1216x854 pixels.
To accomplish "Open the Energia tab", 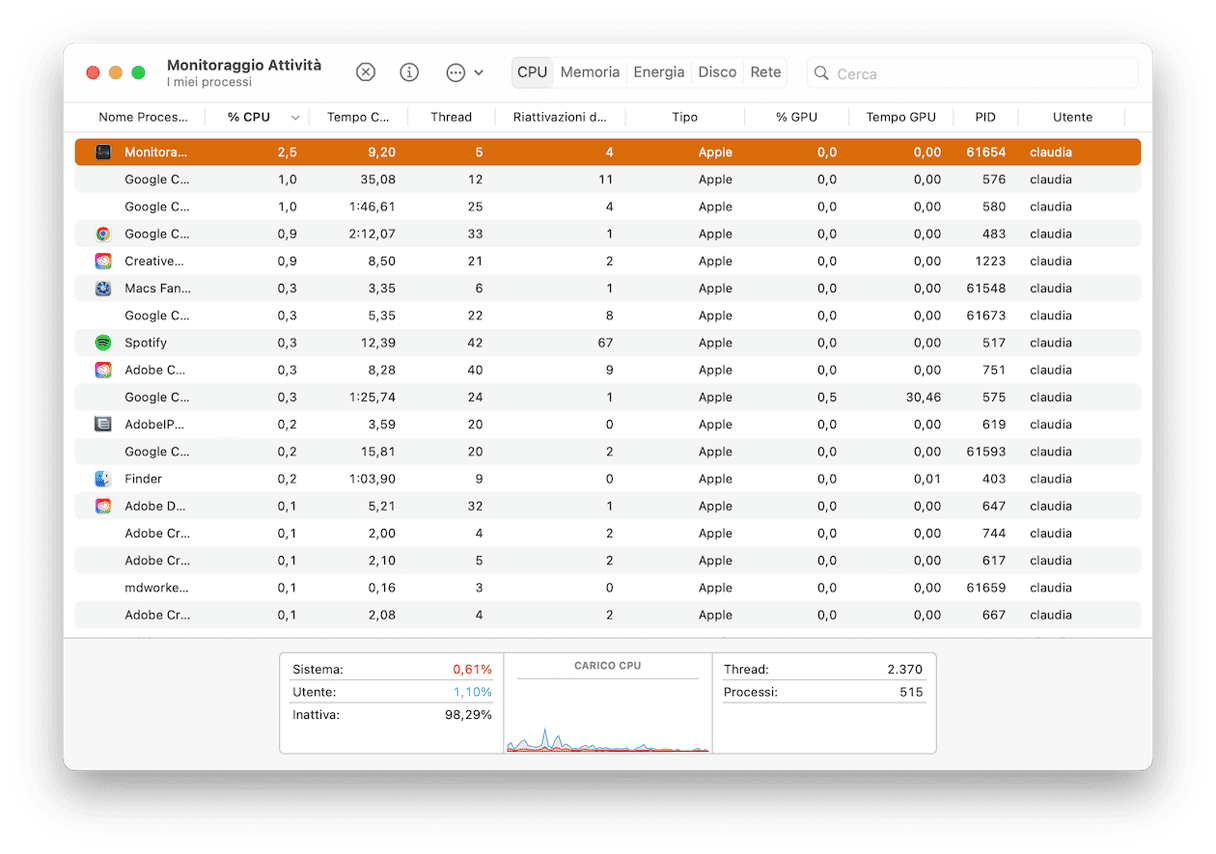I will click(x=659, y=72).
